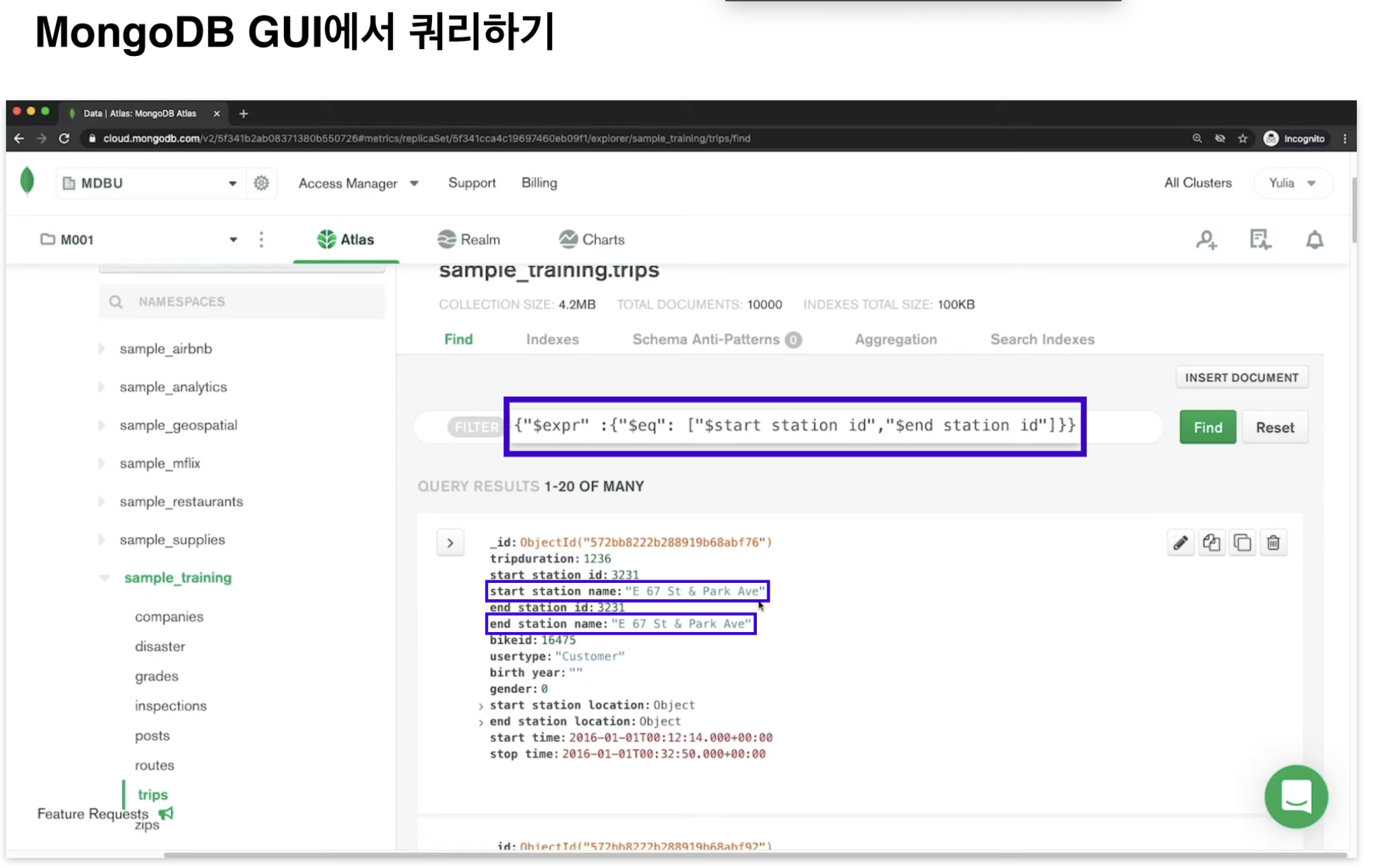Switch to the Realm tab
The image size is (1373, 868).
tap(468, 240)
